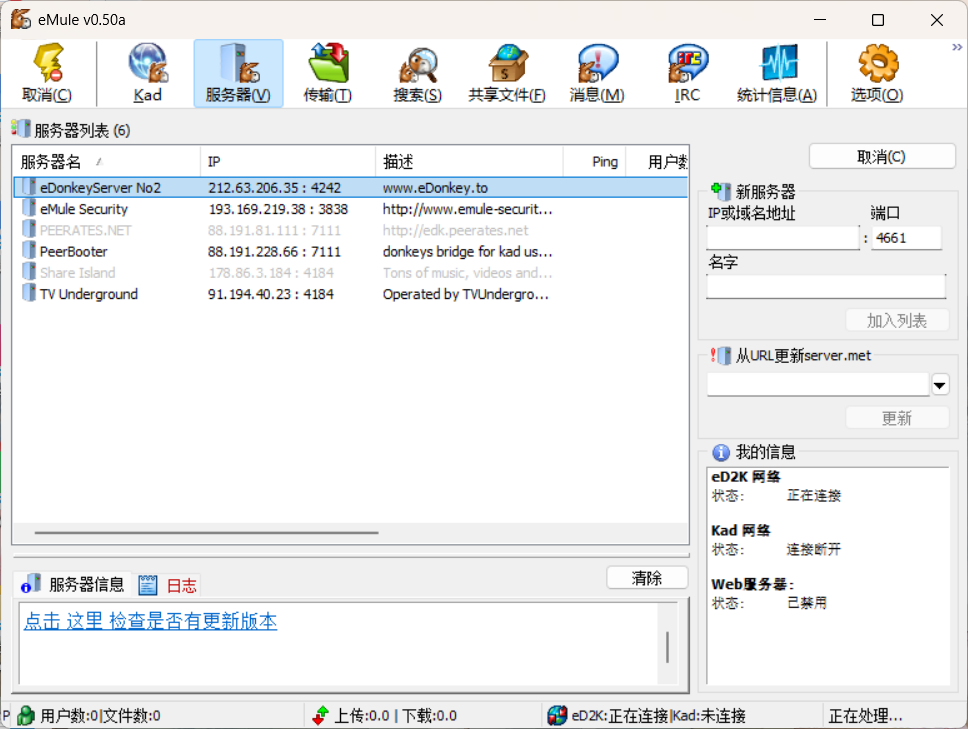This screenshot has height=729, width=968.
Task: Click the 正在处理... status entry
Action: [866, 715]
